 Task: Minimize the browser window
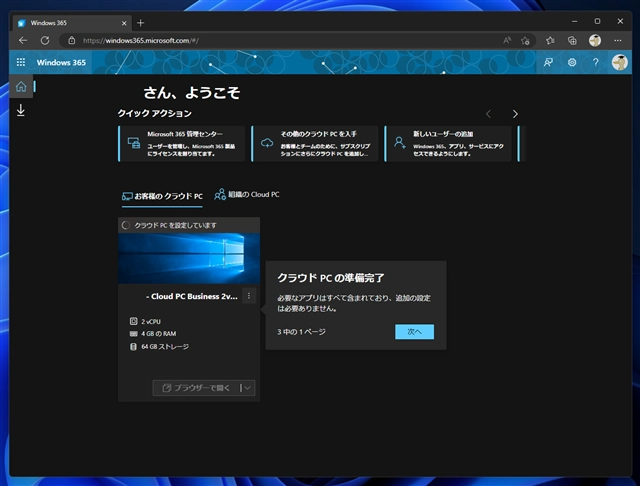tap(574, 21)
